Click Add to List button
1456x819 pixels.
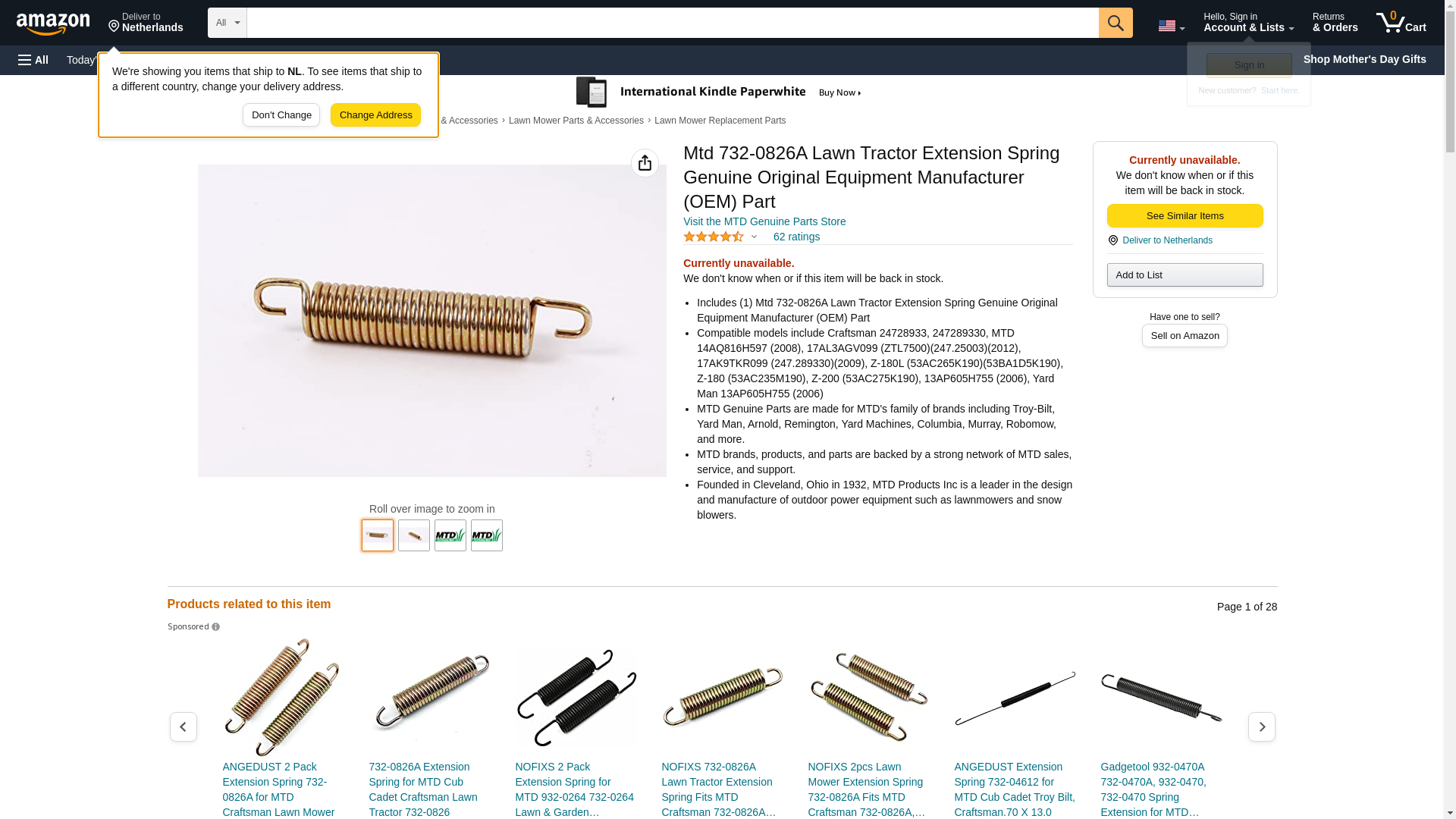[1185, 275]
